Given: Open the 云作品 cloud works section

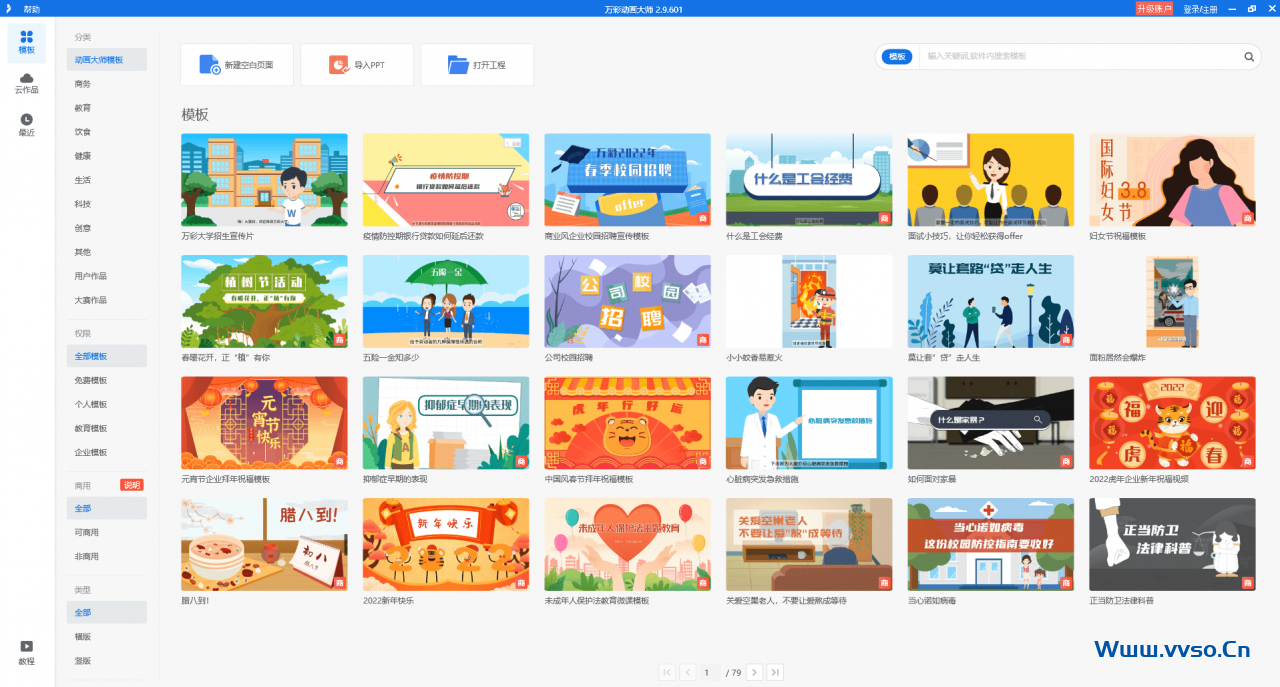Looking at the screenshot, I should pyautogui.click(x=26, y=83).
